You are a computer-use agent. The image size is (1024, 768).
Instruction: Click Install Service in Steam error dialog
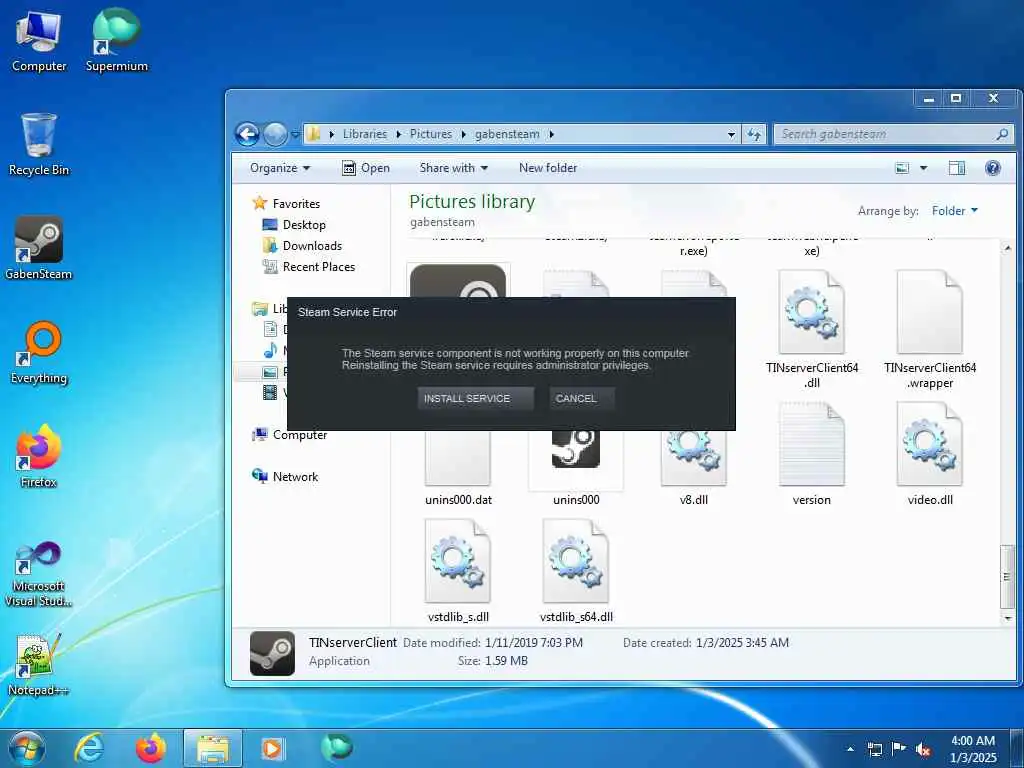[475, 398]
